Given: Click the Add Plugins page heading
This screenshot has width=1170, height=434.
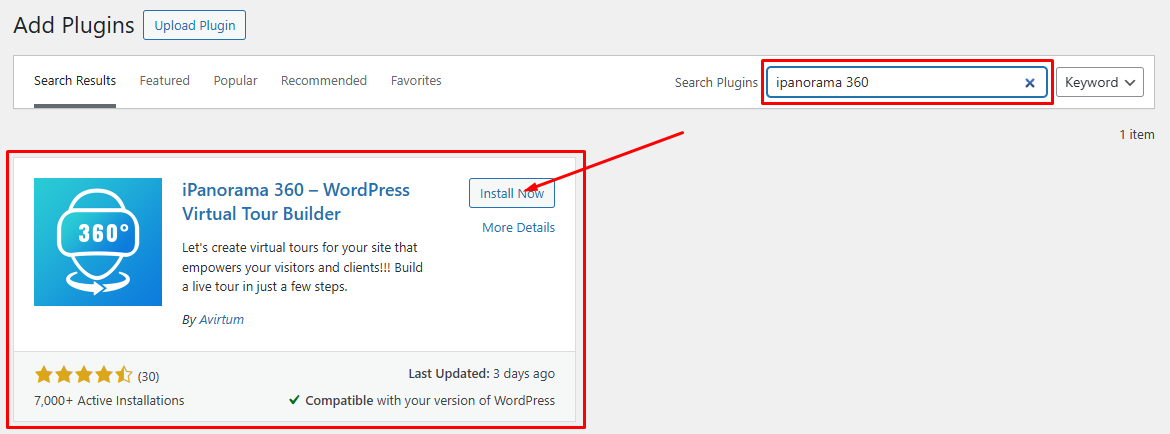Looking at the screenshot, I should (74, 25).
